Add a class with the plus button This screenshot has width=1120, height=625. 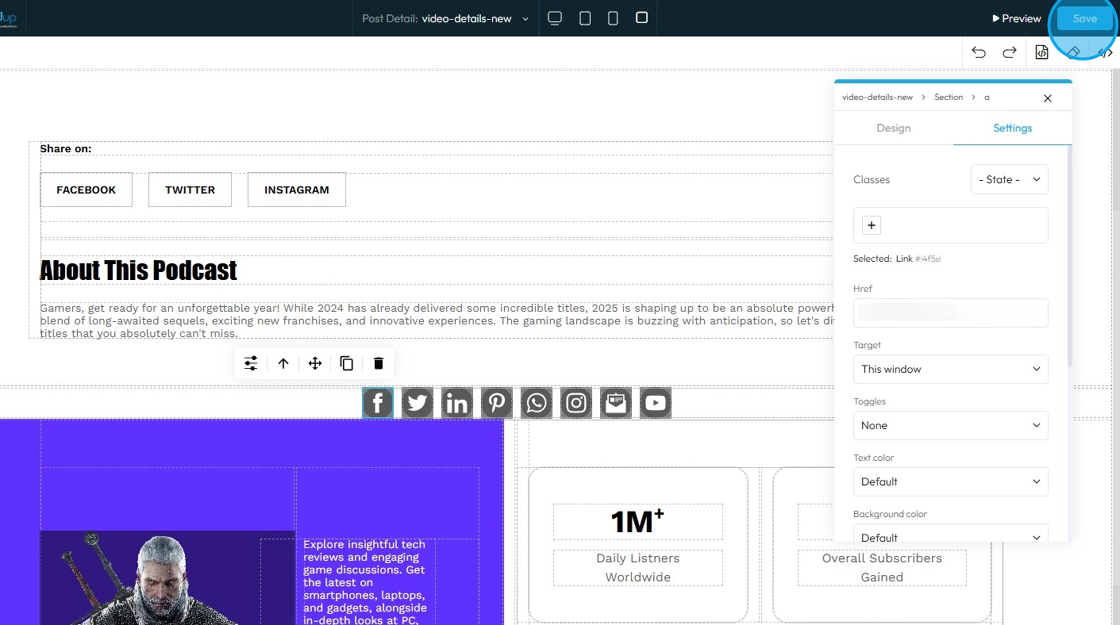(x=871, y=226)
